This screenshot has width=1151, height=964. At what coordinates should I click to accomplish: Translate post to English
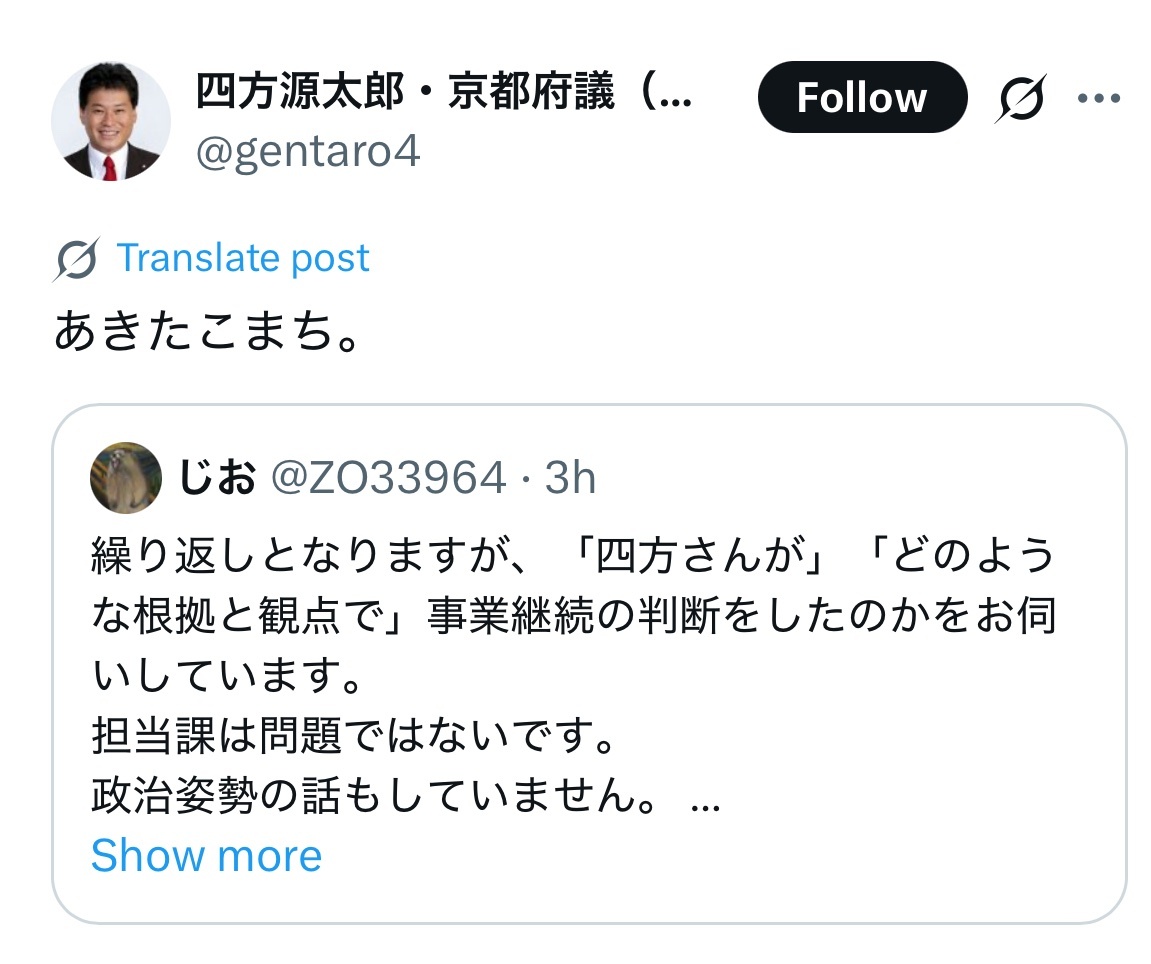(243, 259)
